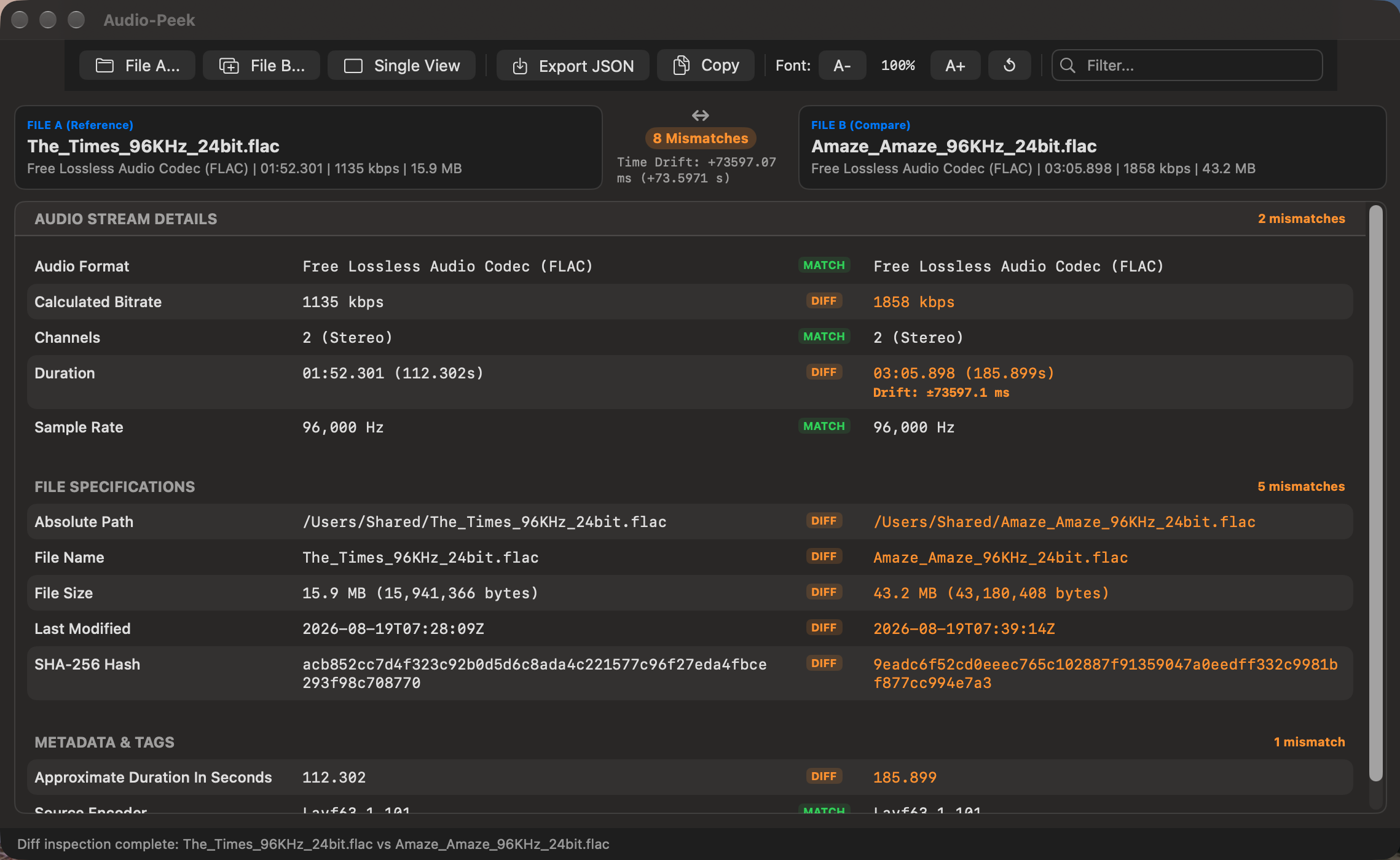The height and width of the screenshot is (860, 1400).
Task: Click the 8 Mismatches badge
Action: (x=700, y=138)
